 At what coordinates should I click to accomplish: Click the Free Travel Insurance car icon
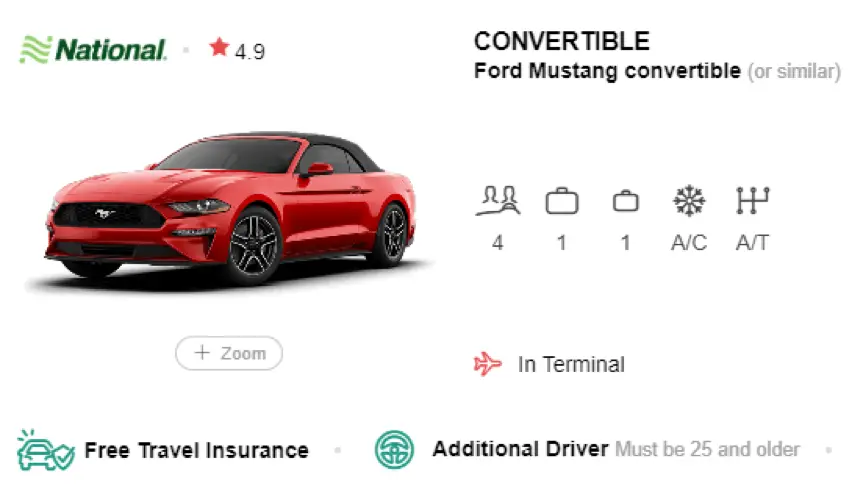click(x=45, y=450)
